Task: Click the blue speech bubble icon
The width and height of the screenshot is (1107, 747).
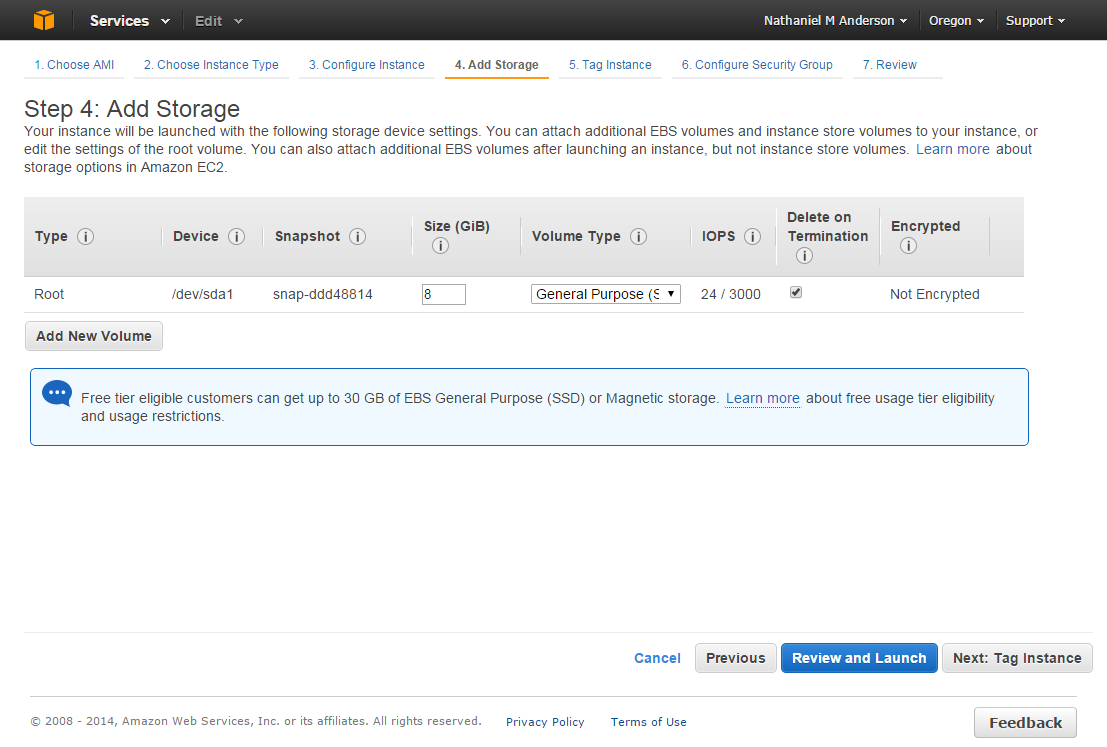Action: click(57, 393)
